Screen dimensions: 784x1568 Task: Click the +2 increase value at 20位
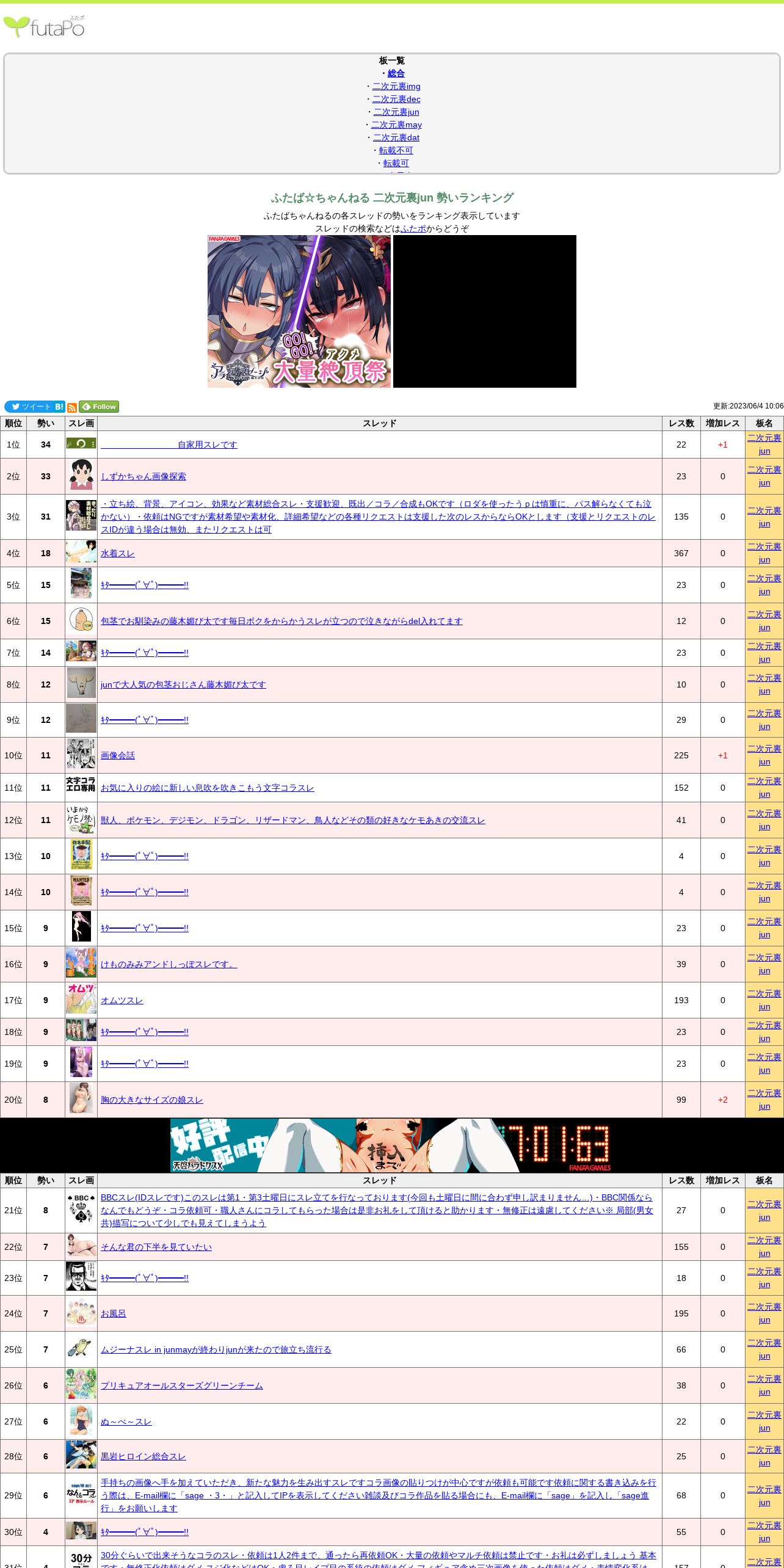[x=723, y=1100]
